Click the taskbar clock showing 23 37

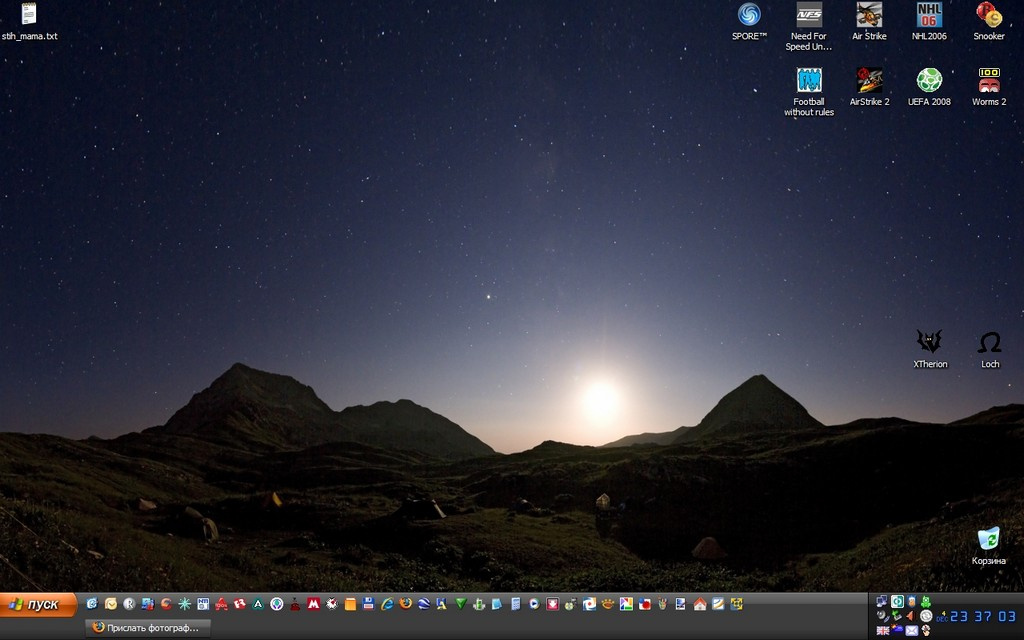[983, 616]
